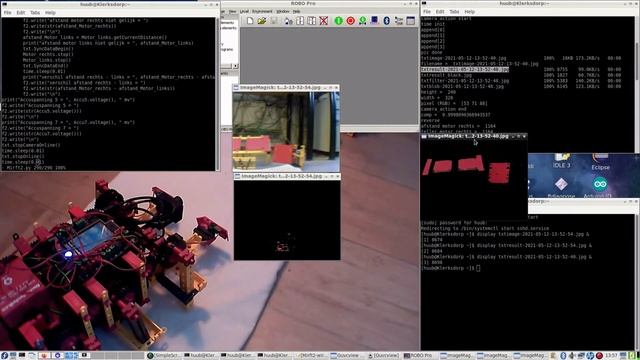
Task: Click the Fedora start menu icon in taskbar
Action: click(x=4, y=356)
